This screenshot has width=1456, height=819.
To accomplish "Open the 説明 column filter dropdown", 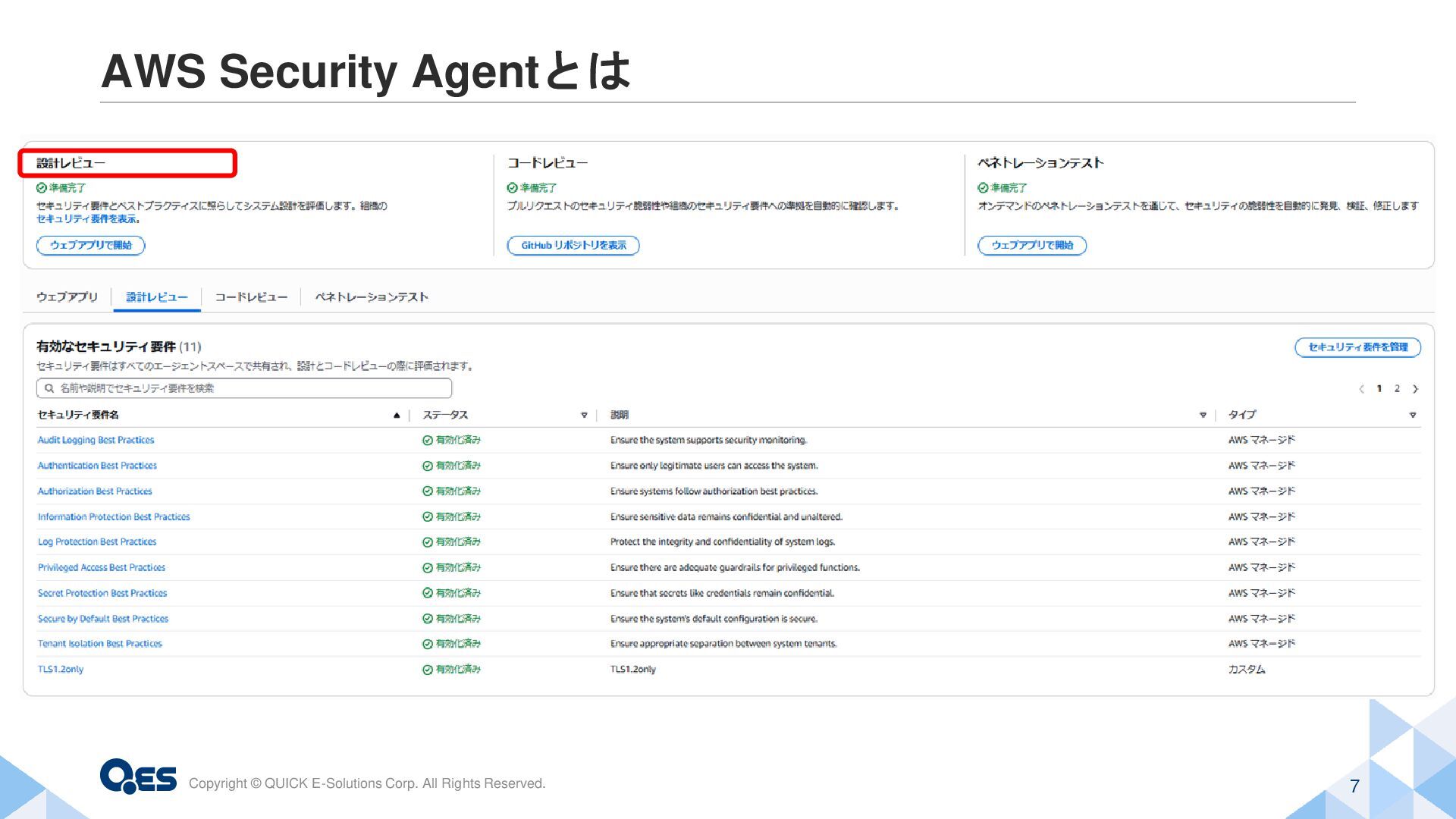I will pos(1203,415).
